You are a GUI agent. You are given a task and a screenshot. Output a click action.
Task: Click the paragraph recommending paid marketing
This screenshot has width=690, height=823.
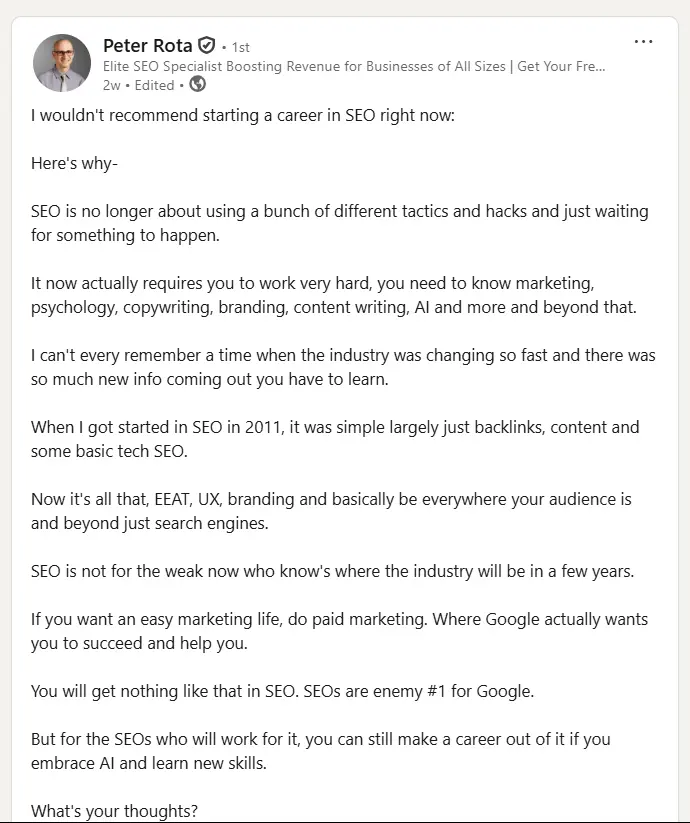pos(339,631)
